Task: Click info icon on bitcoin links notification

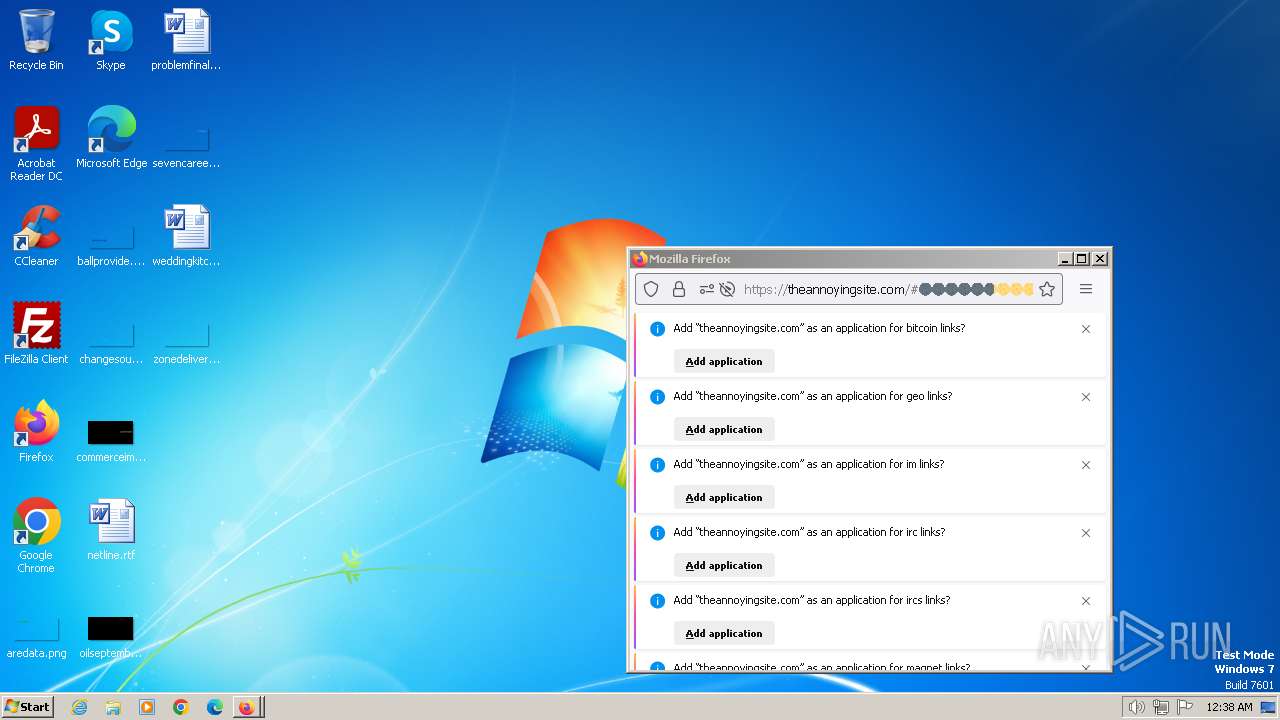Action: (657, 329)
